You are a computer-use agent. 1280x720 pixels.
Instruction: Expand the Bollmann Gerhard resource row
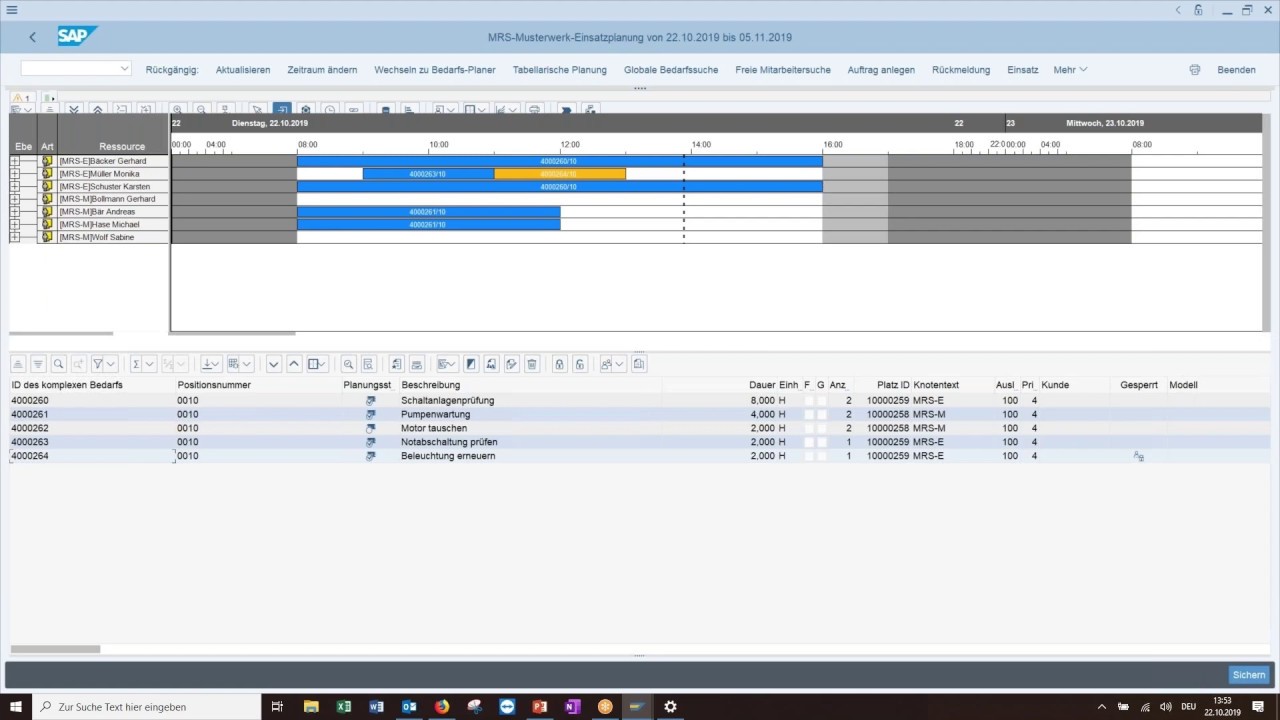[15, 199]
